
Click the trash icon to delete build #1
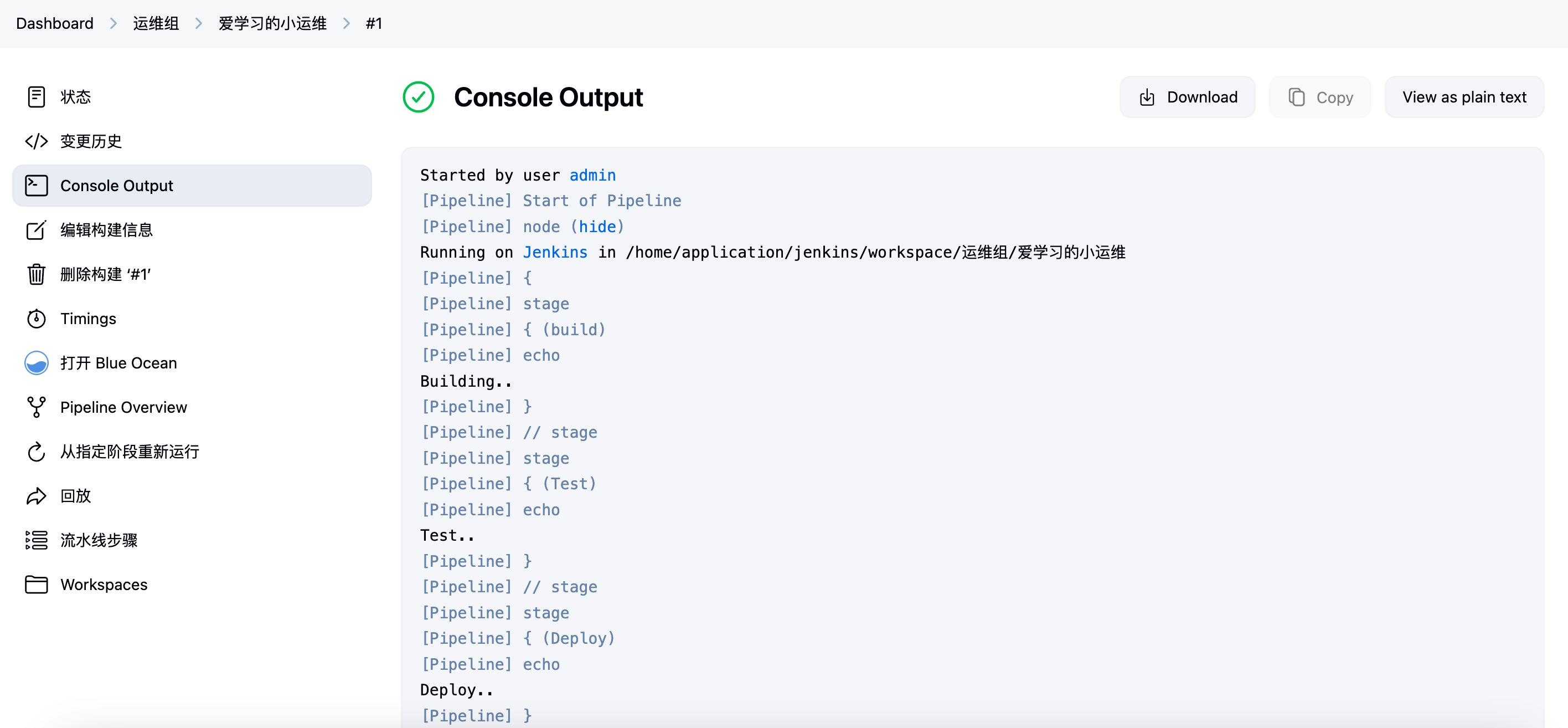point(37,274)
